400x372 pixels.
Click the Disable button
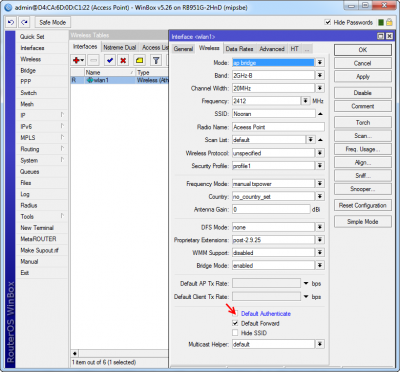click(x=363, y=93)
